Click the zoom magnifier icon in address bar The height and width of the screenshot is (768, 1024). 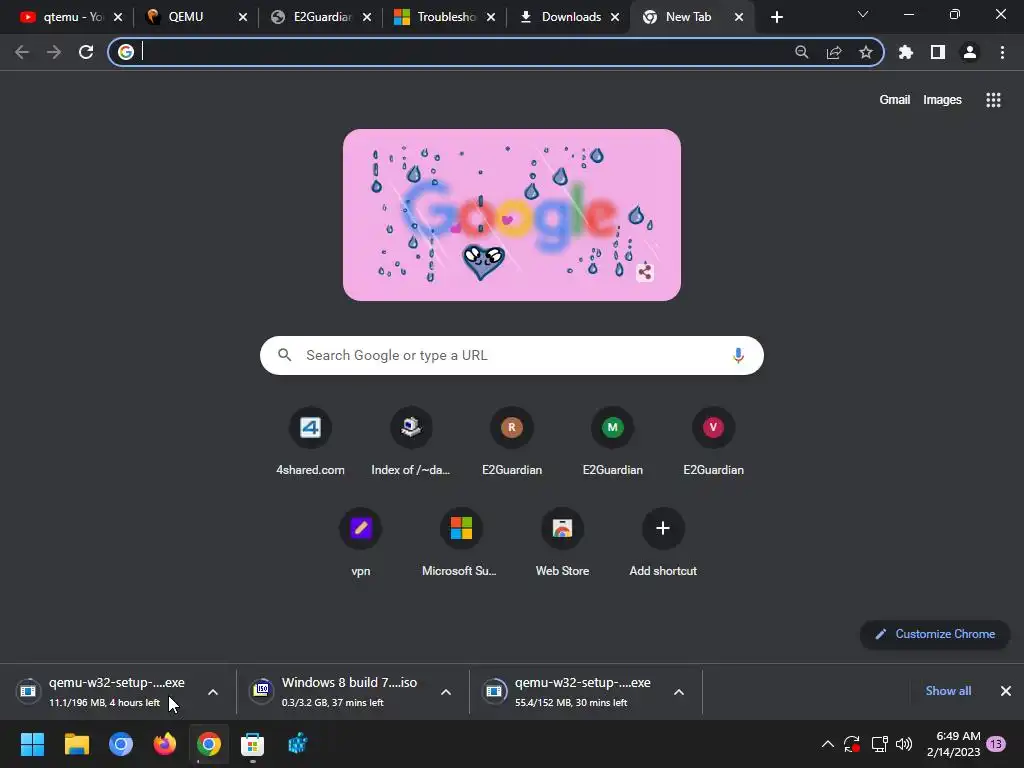801,52
